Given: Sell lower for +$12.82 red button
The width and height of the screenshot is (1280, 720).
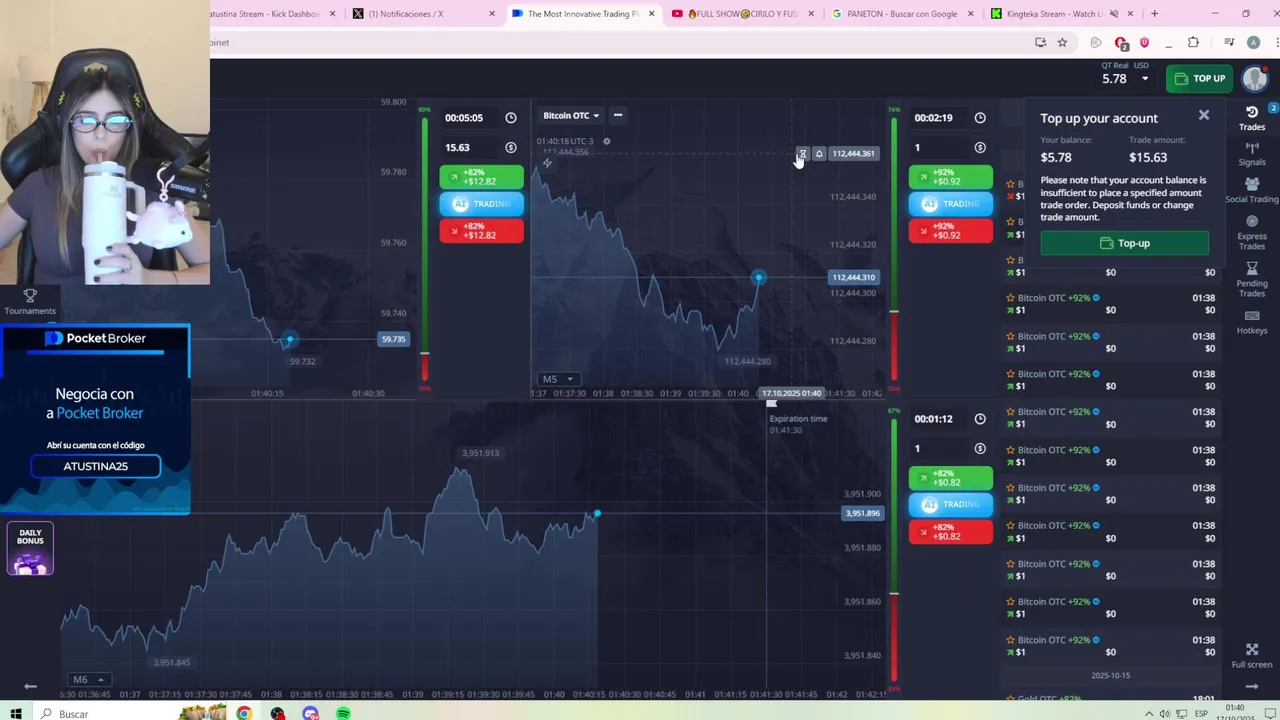Looking at the screenshot, I should pos(481,230).
